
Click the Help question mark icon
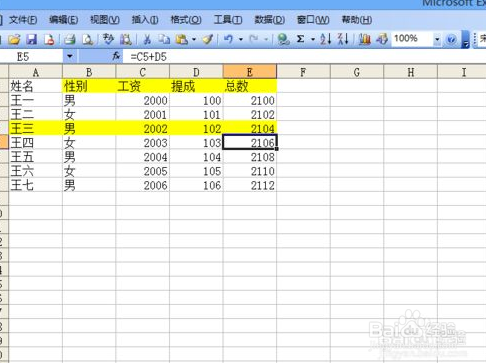[451, 40]
